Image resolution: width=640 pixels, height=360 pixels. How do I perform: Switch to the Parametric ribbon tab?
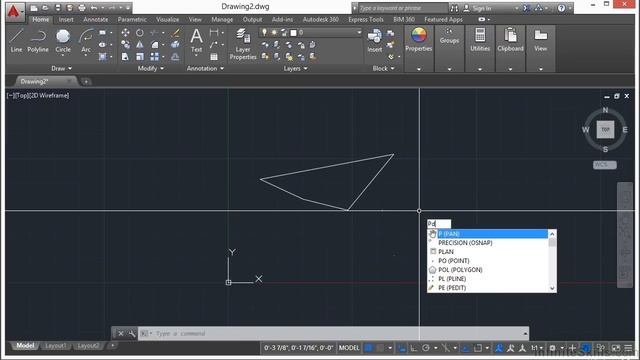[132, 19]
